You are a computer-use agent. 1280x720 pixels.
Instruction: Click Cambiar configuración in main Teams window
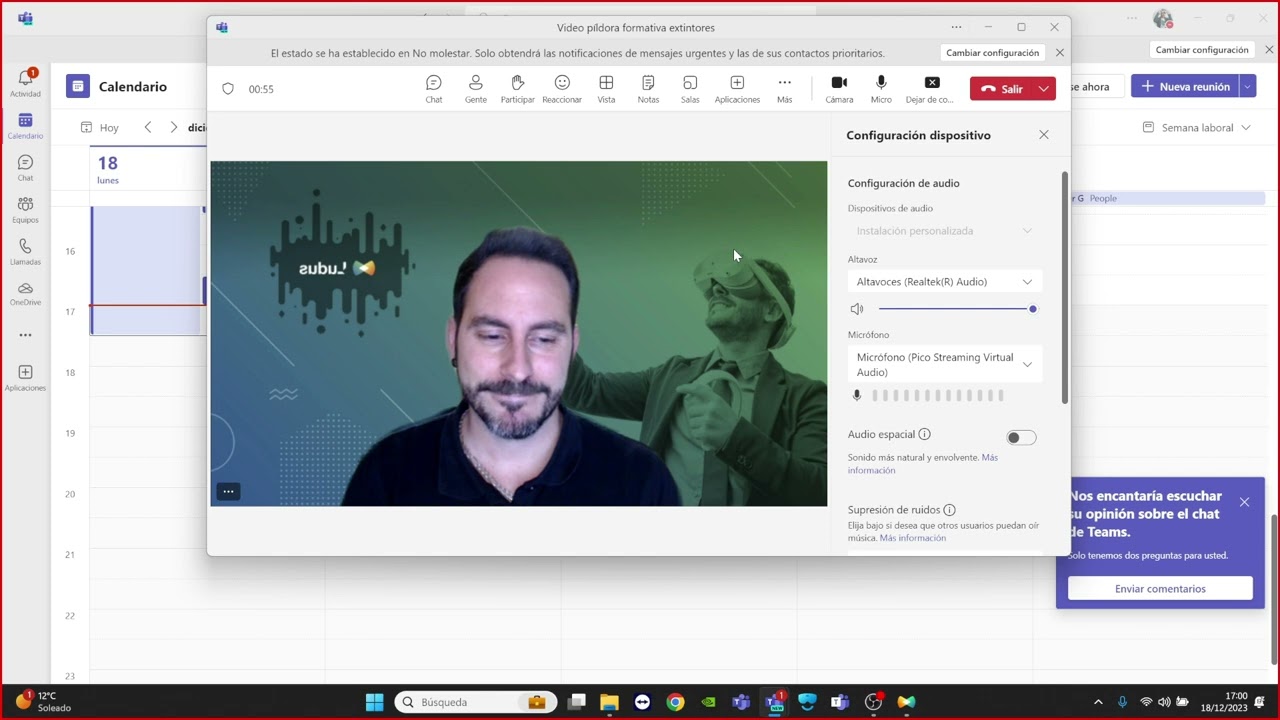tap(1202, 50)
